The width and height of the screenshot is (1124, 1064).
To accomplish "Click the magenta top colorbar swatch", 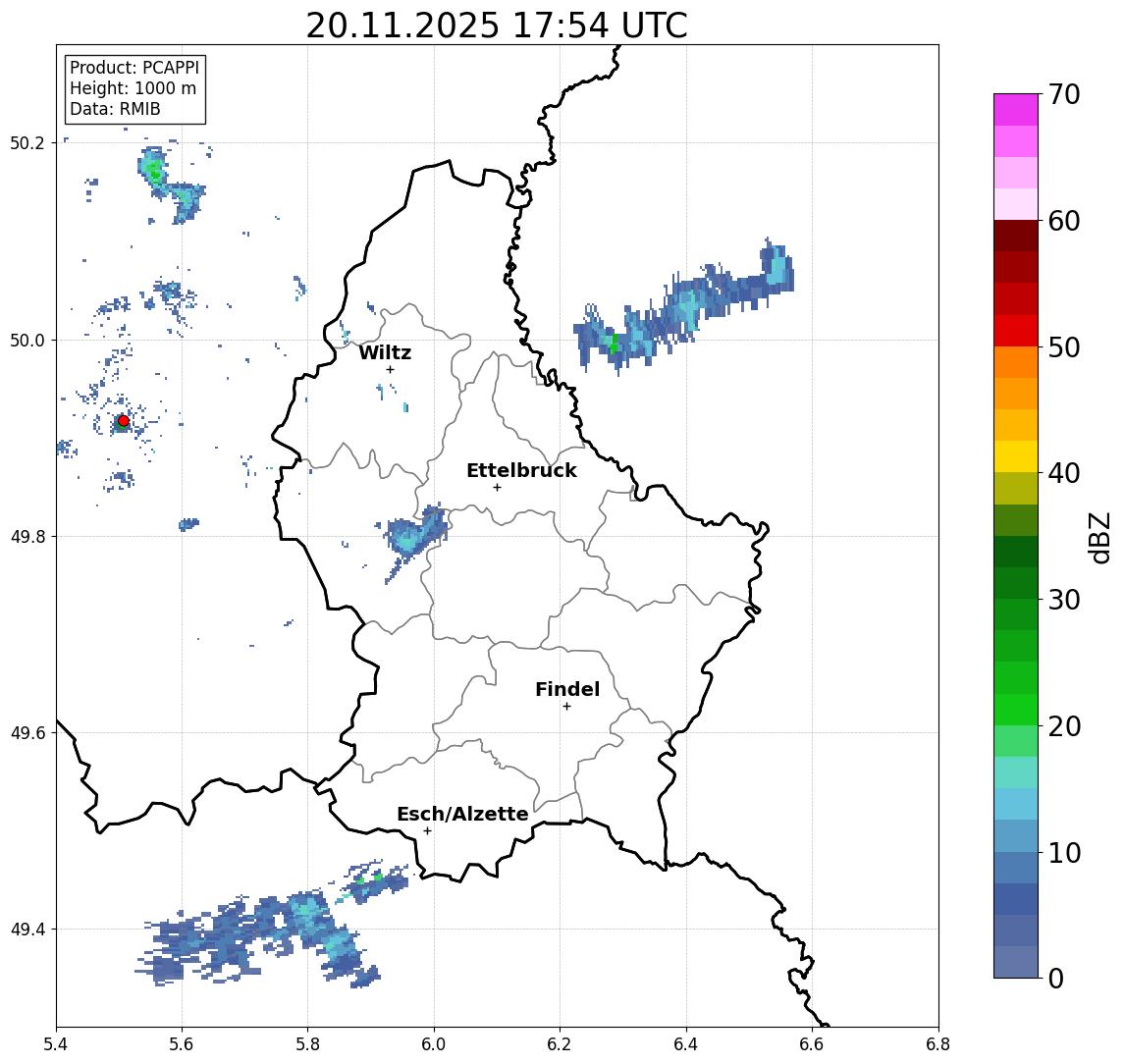I will pos(1016,110).
